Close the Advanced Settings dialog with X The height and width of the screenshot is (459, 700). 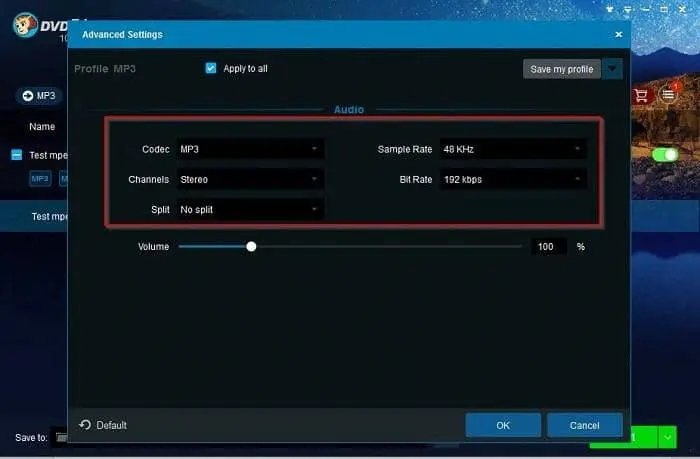click(x=619, y=34)
